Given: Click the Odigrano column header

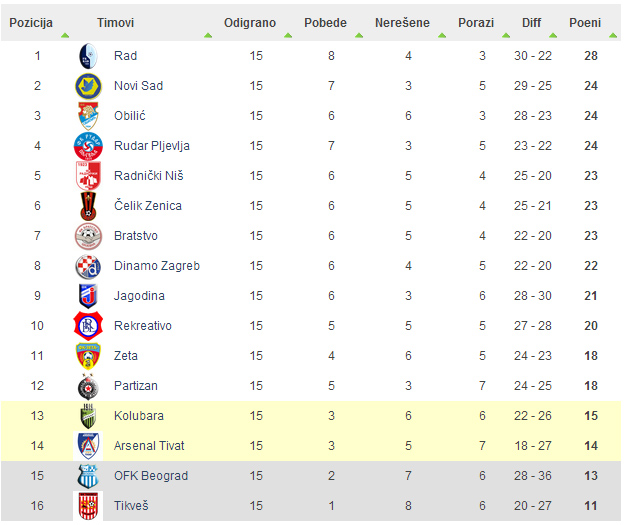Looking at the screenshot, I should pyautogui.click(x=250, y=23).
